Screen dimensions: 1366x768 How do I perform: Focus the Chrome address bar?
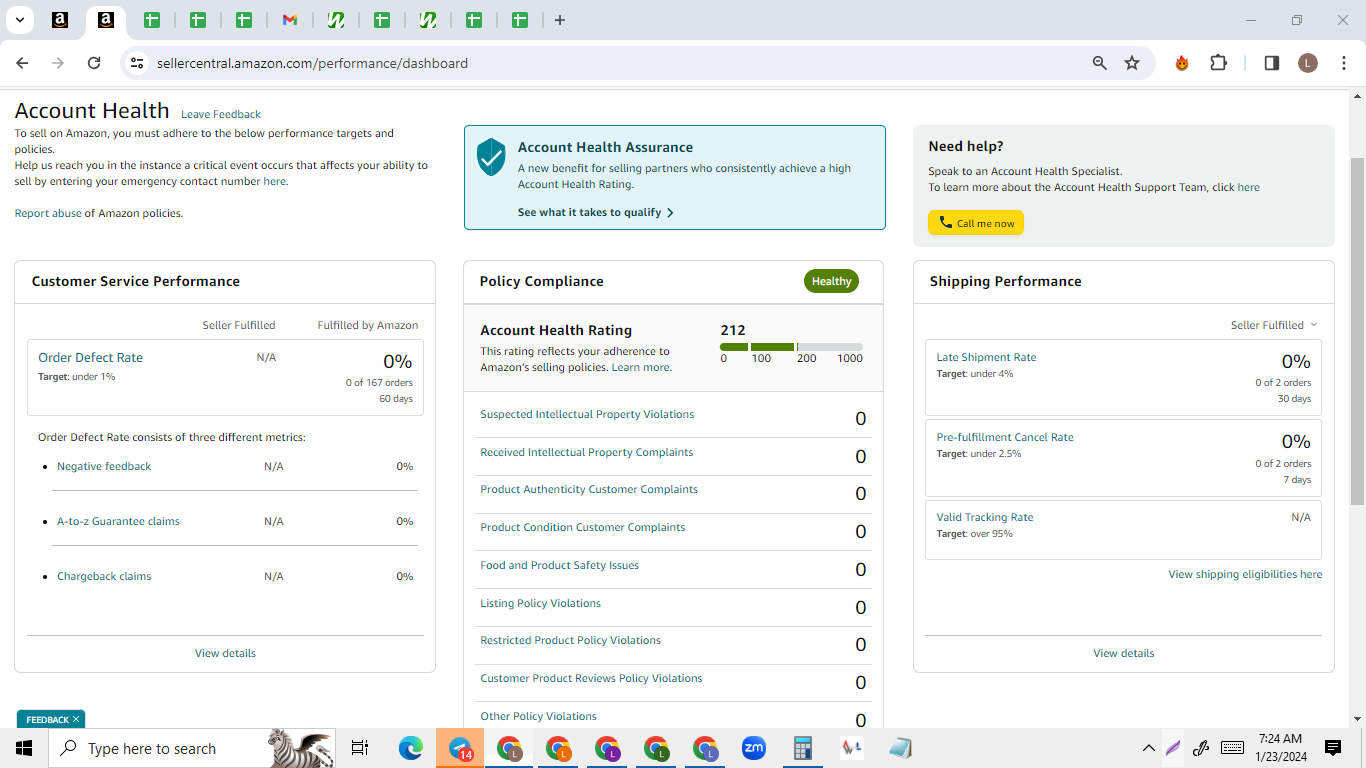point(620,63)
